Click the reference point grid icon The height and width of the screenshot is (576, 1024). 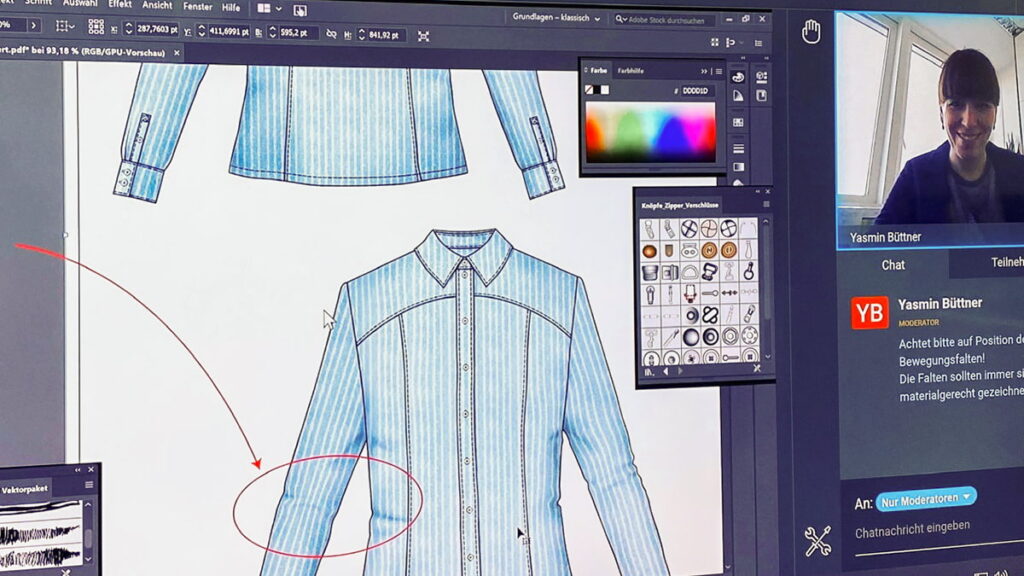click(96, 26)
